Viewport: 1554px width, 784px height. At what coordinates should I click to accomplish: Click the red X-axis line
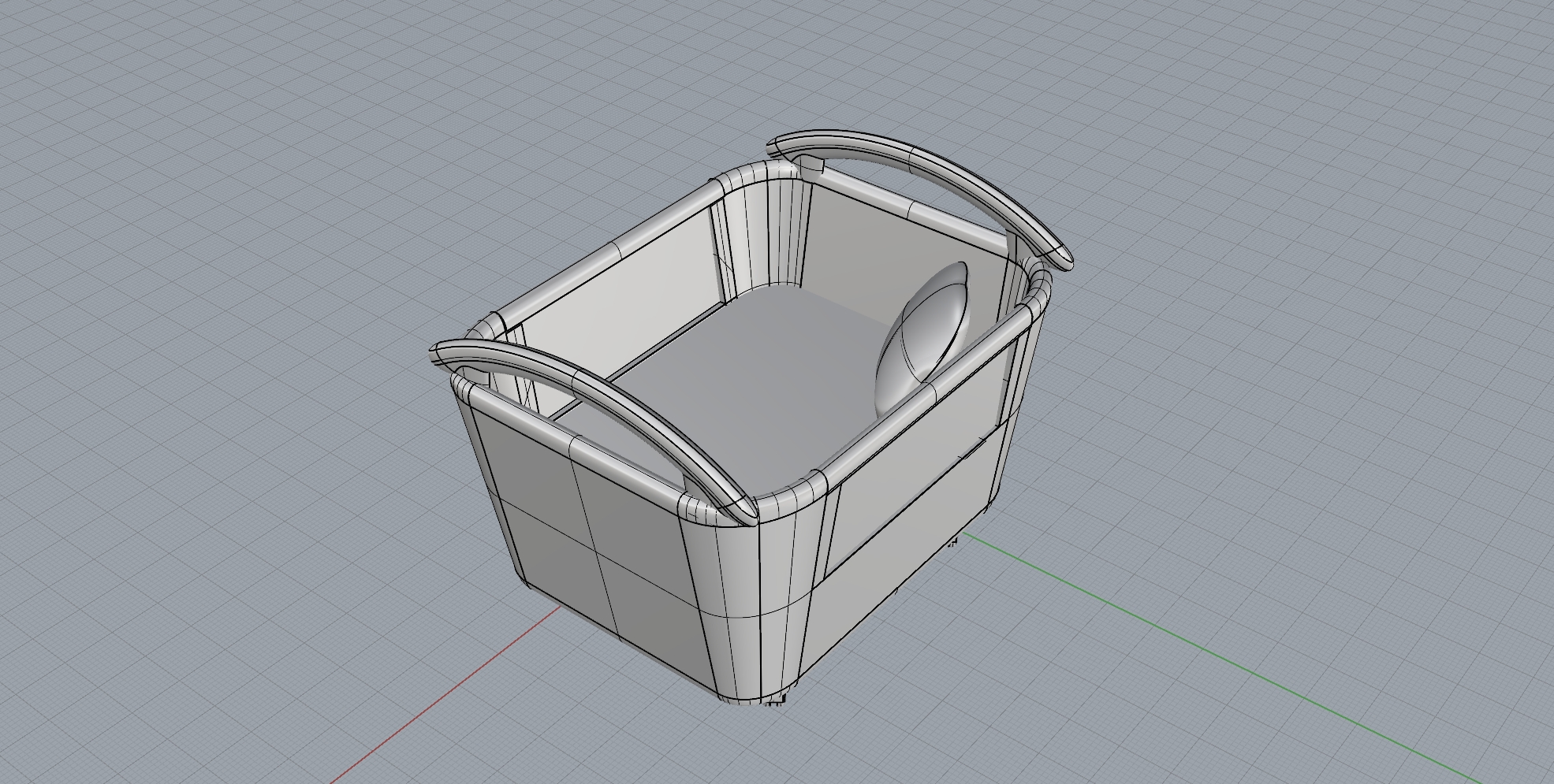(442, 696)
